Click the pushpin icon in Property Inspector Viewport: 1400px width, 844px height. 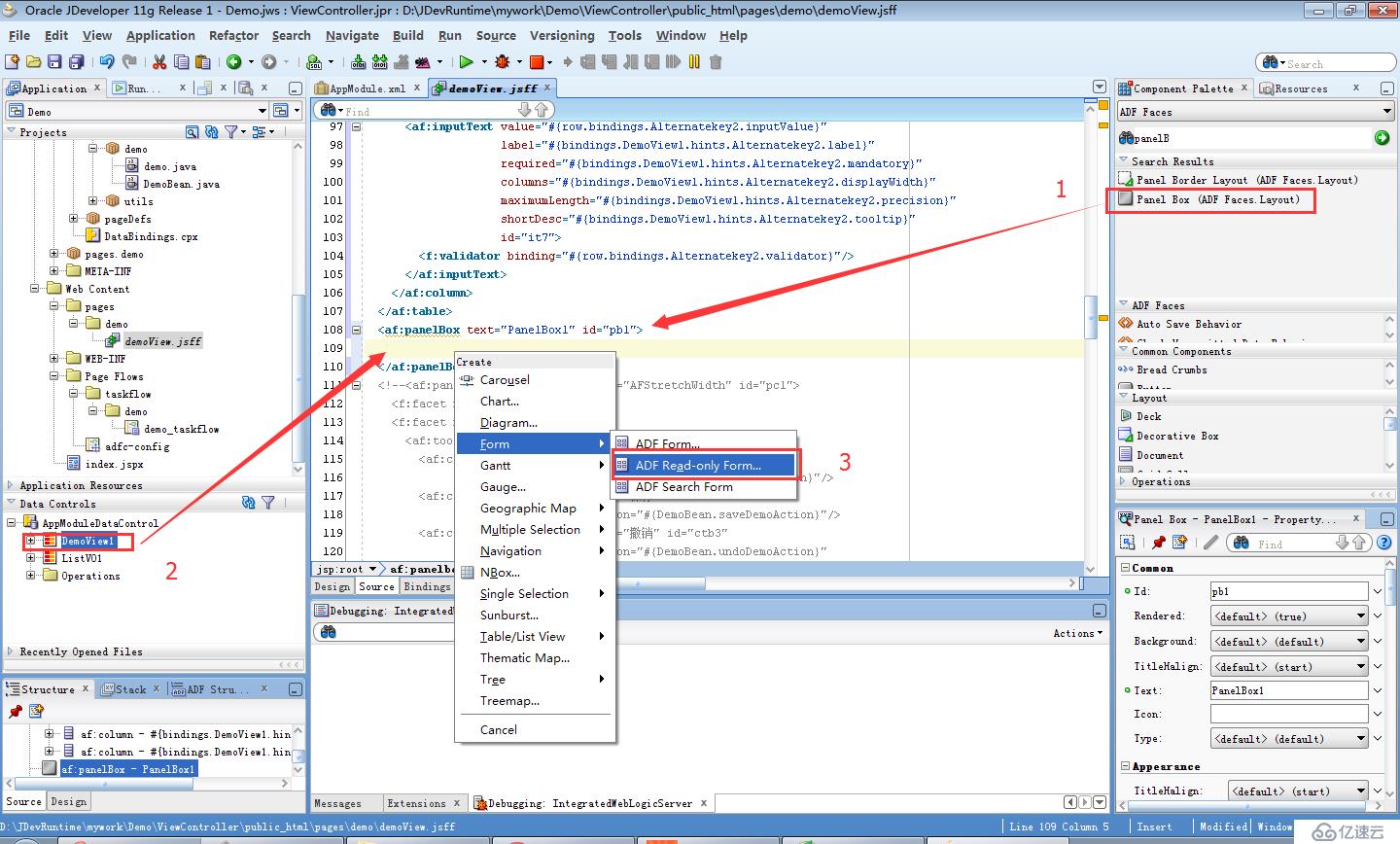tap(1158, 543)
